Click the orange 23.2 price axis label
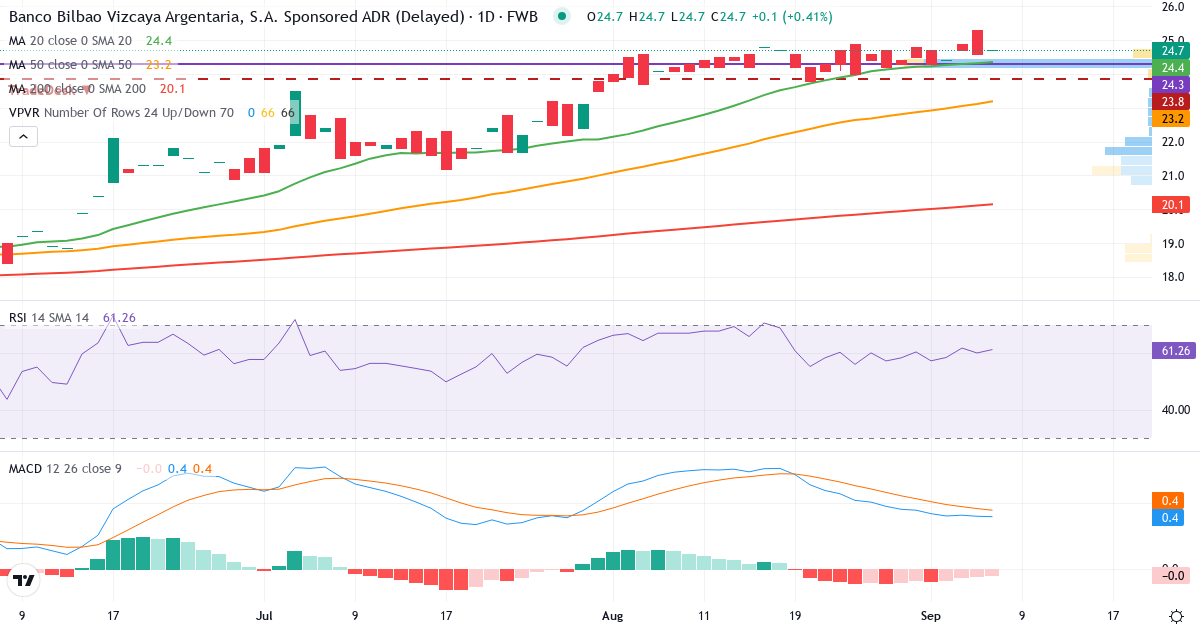This screenshot has height=630, width=1200. pyautogui.click(x=1169, y=119)
